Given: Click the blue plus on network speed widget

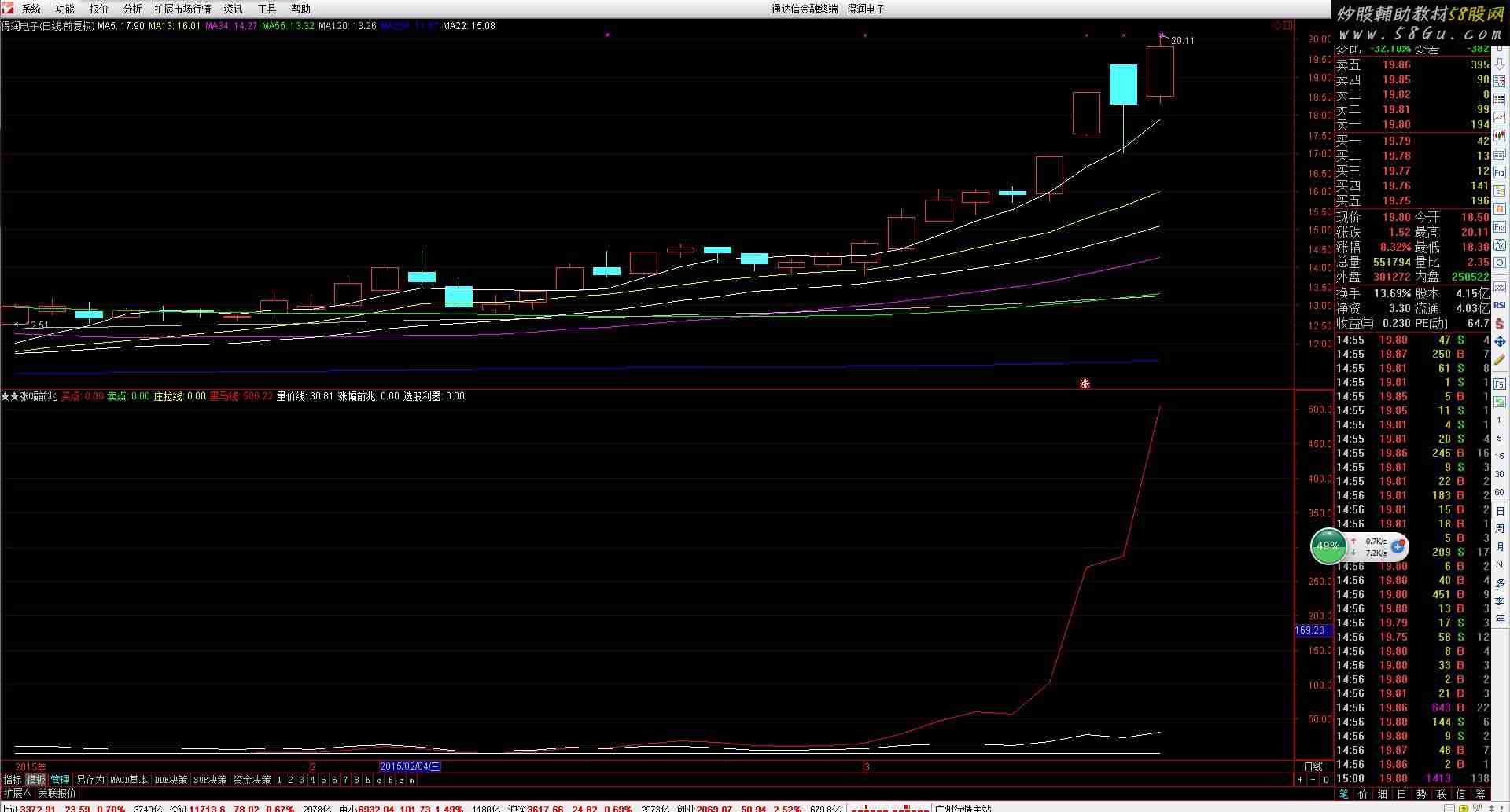Looking at the screenshot, I should tap(1398, 546).
